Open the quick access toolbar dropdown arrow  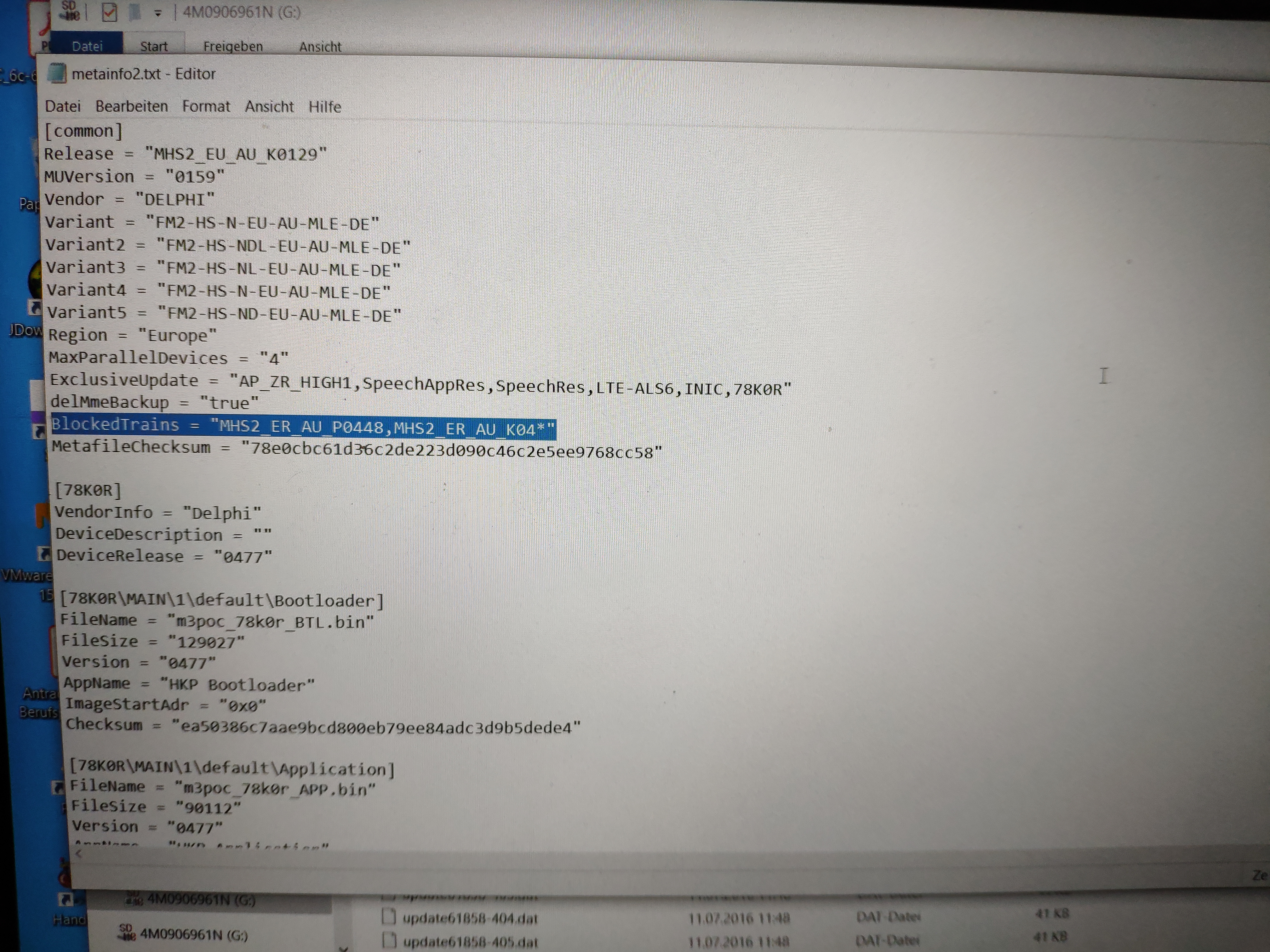158,13
